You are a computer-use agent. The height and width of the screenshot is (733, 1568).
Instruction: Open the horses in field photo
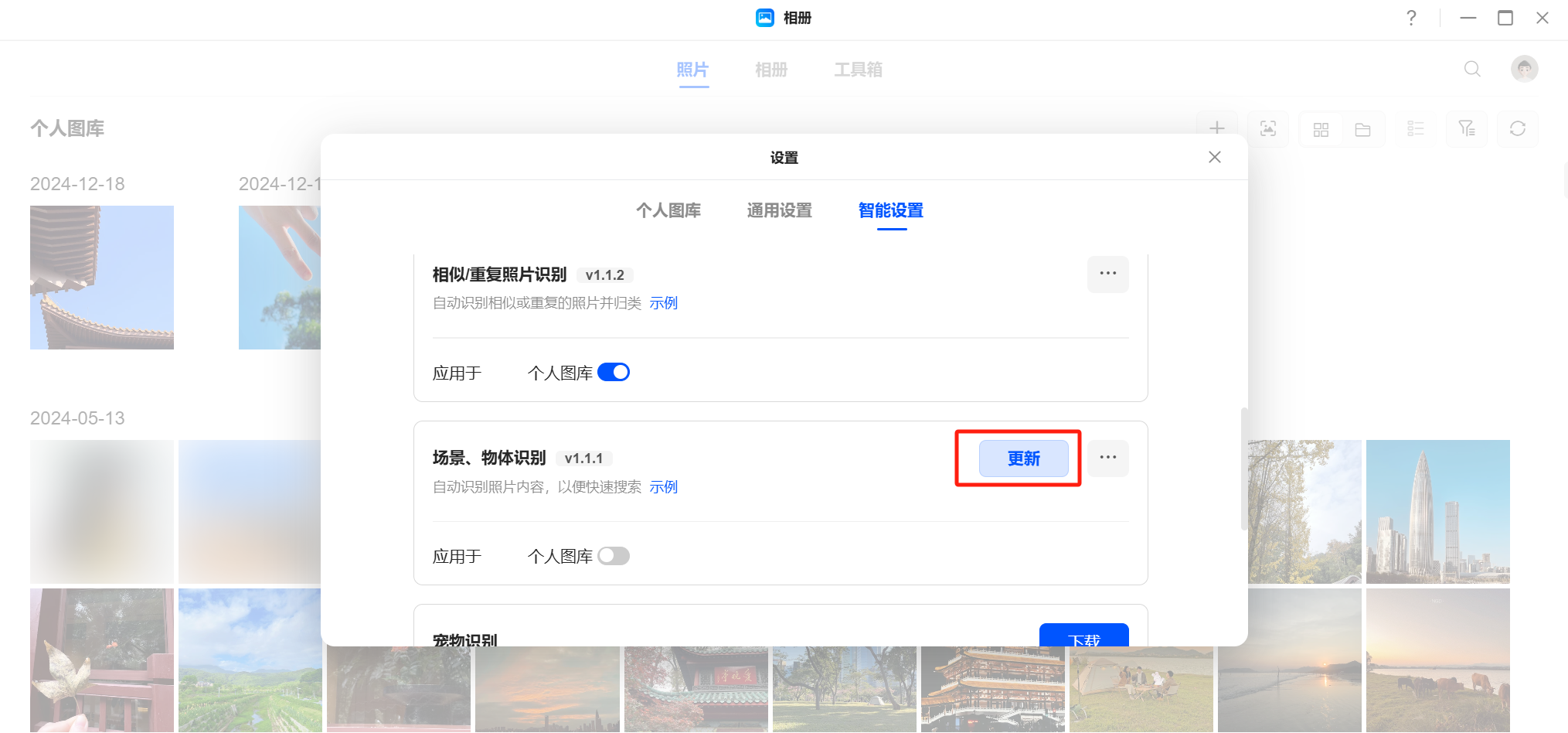coord(1438,660)
